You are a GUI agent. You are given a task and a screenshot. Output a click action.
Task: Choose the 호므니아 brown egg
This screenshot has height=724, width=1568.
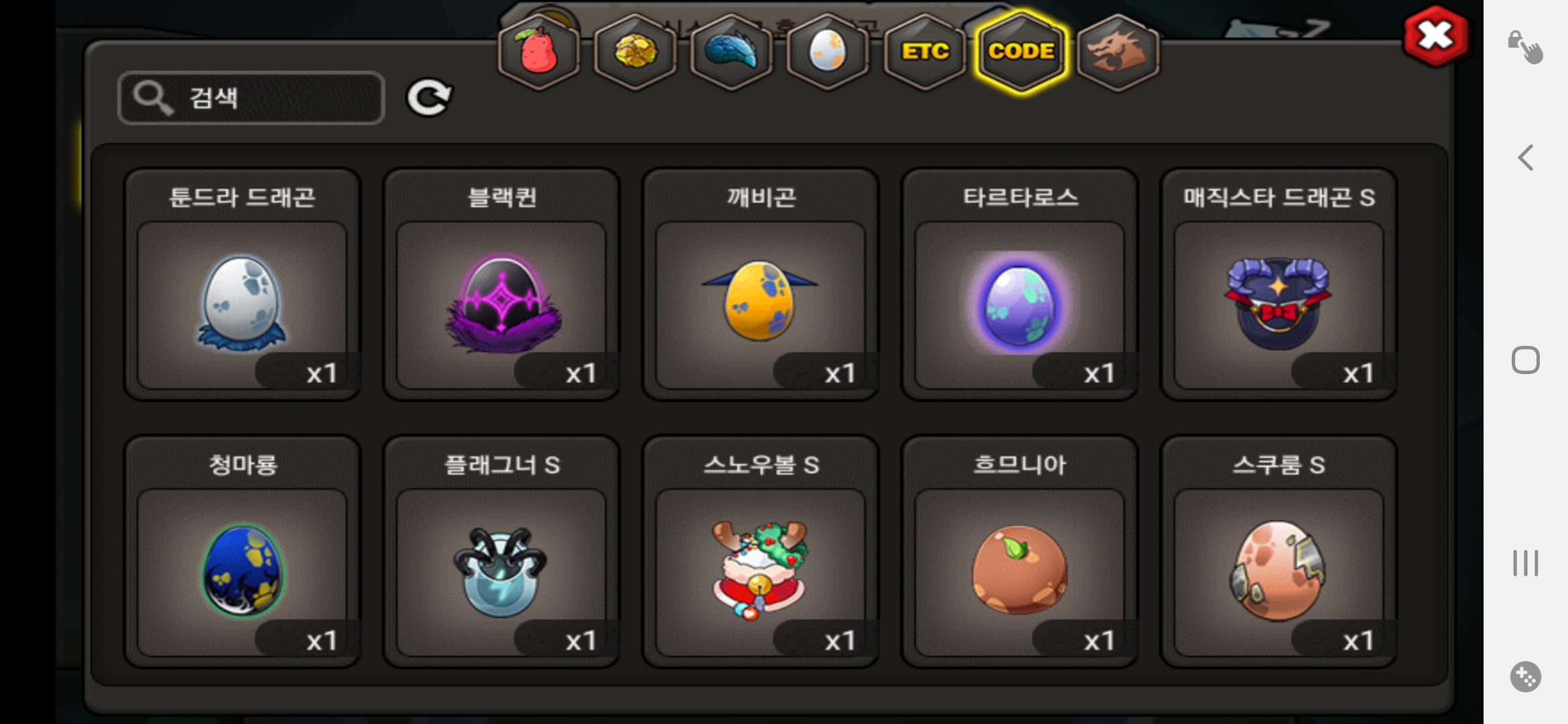[x=1020, y=552]
